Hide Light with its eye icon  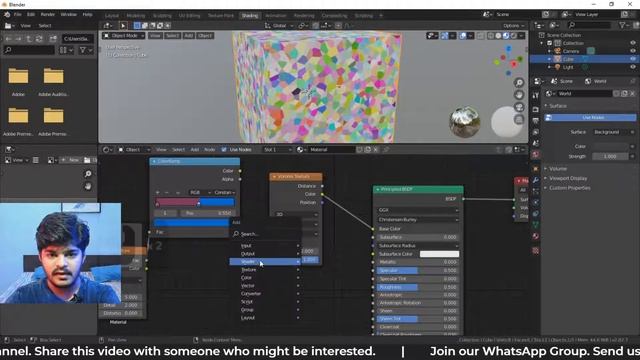(x=633, y=67)
